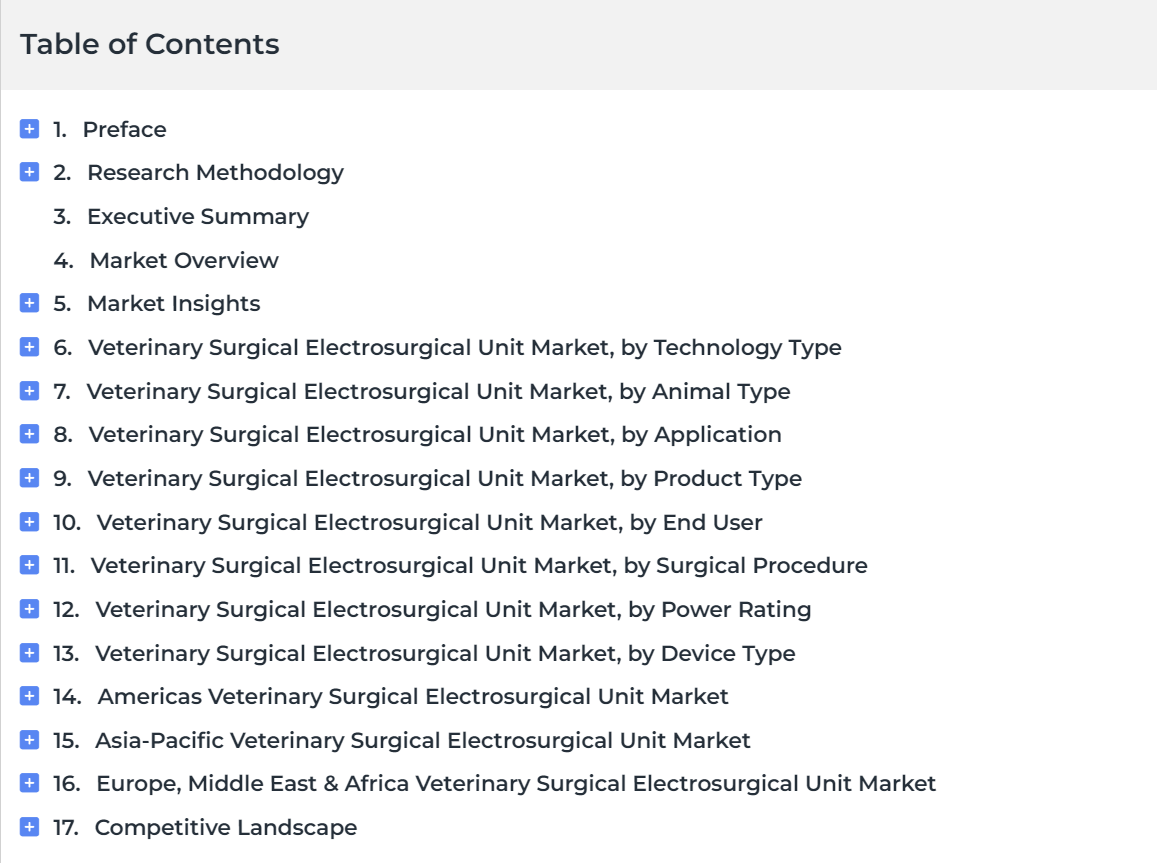Expand Competitive Landscape plus icon
This screenshot has height=863, width=1157.
30,827
